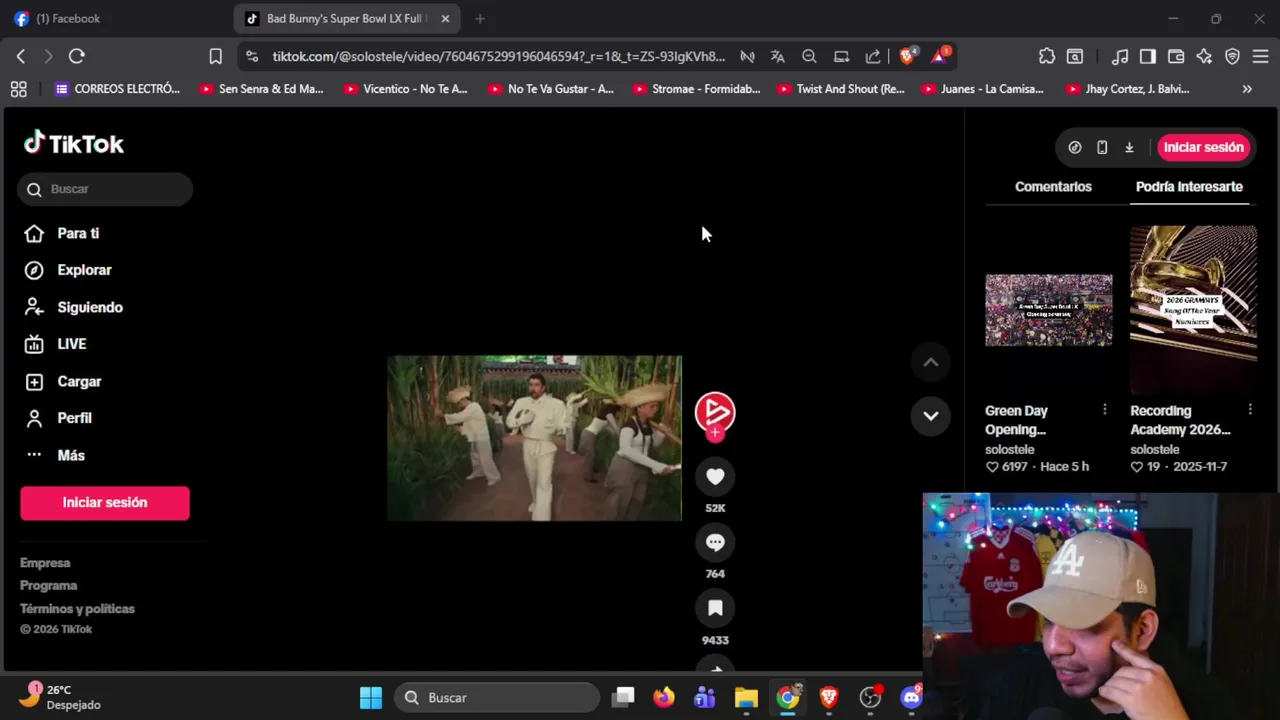Viewport: 1280px width, 720px height.
Task: Open the Leo AI sparkle icon
Action: pos(1204,57)
